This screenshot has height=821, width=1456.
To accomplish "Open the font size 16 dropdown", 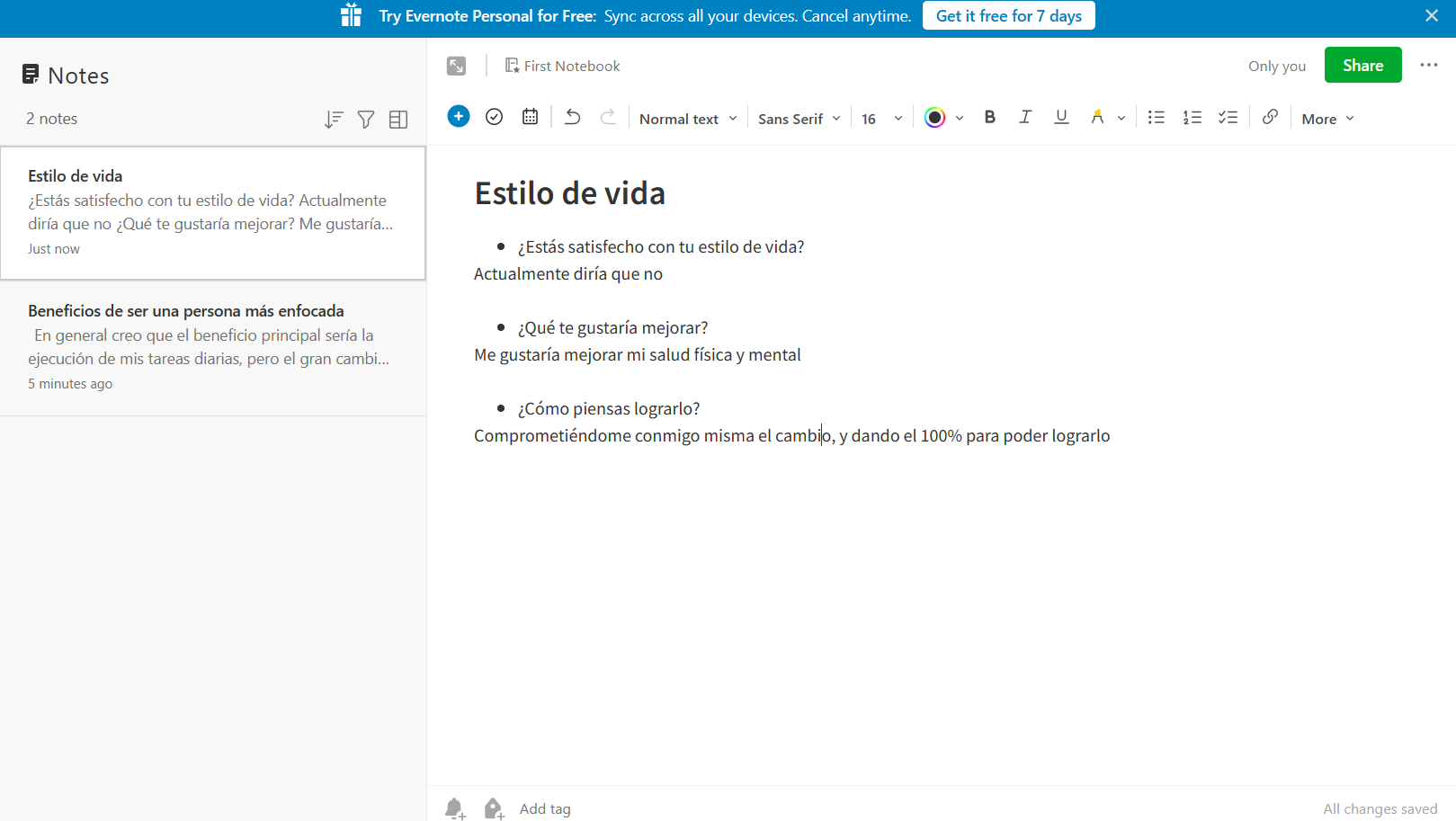I will click(x=881, y=119).
